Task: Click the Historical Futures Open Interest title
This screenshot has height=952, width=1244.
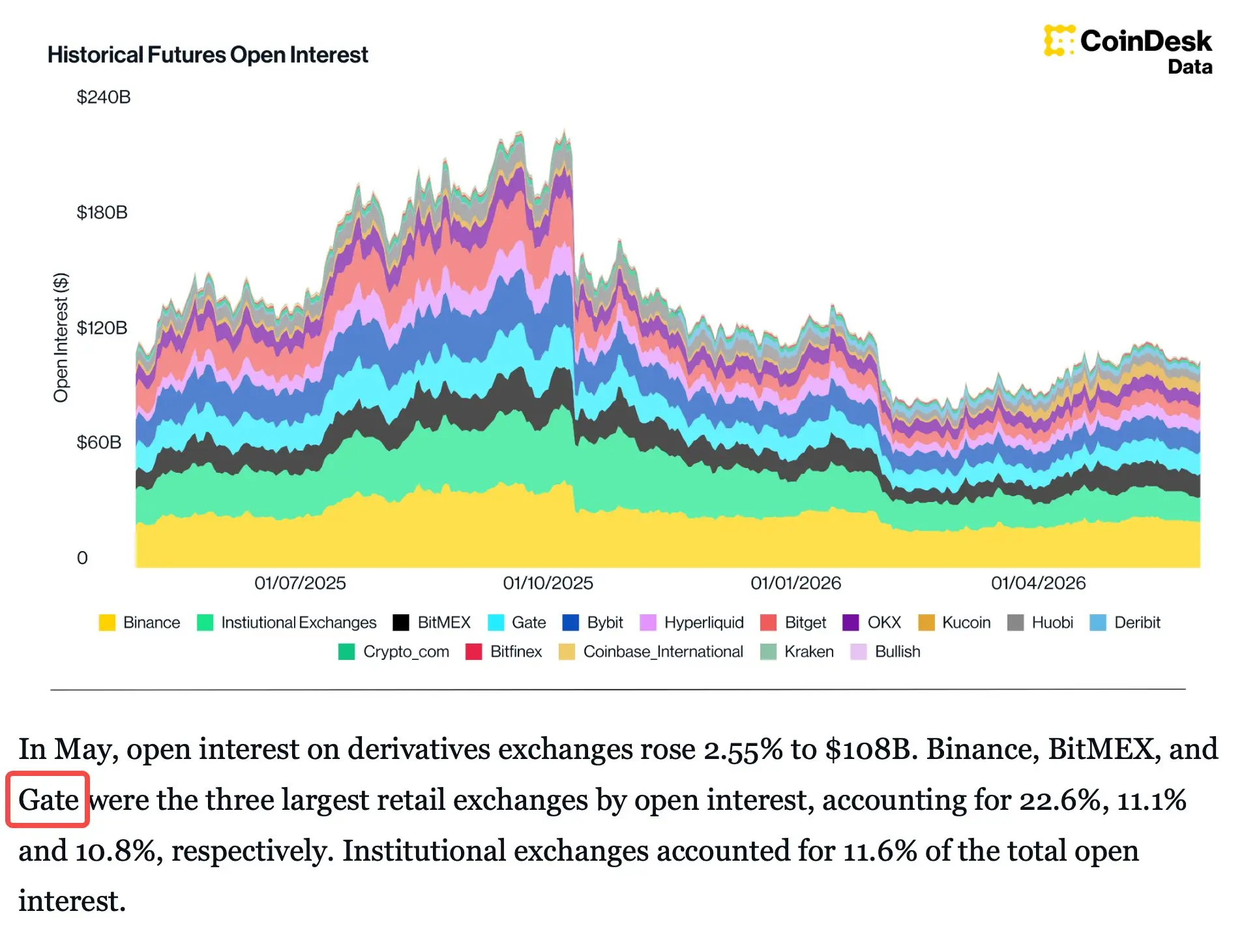Action: click(x=208, y=55)
